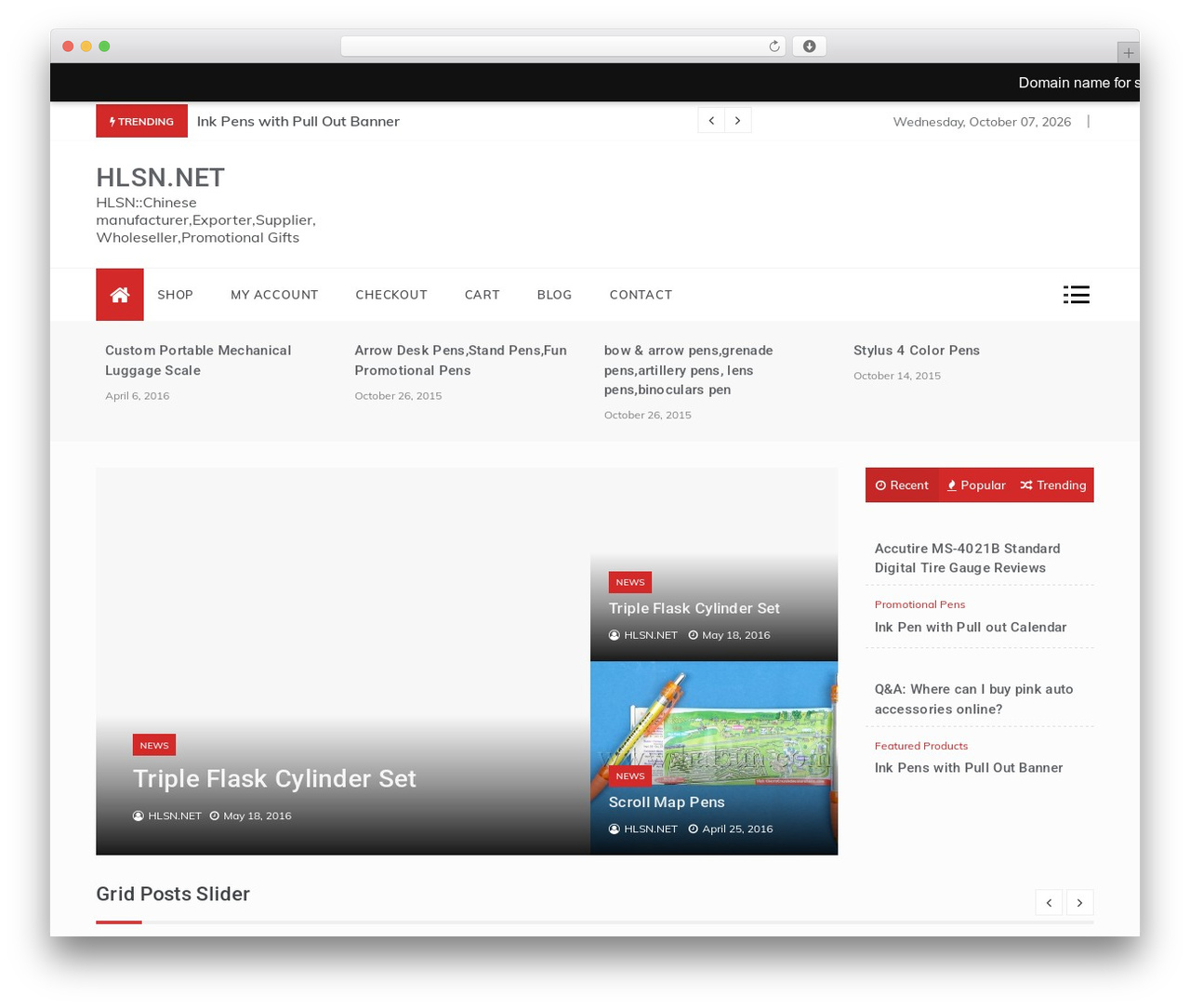This screenshot has width=1190, height=1008.
Task: Open Custom Portable Mechanical Luggage Scale post
Action: pos(198,360)
